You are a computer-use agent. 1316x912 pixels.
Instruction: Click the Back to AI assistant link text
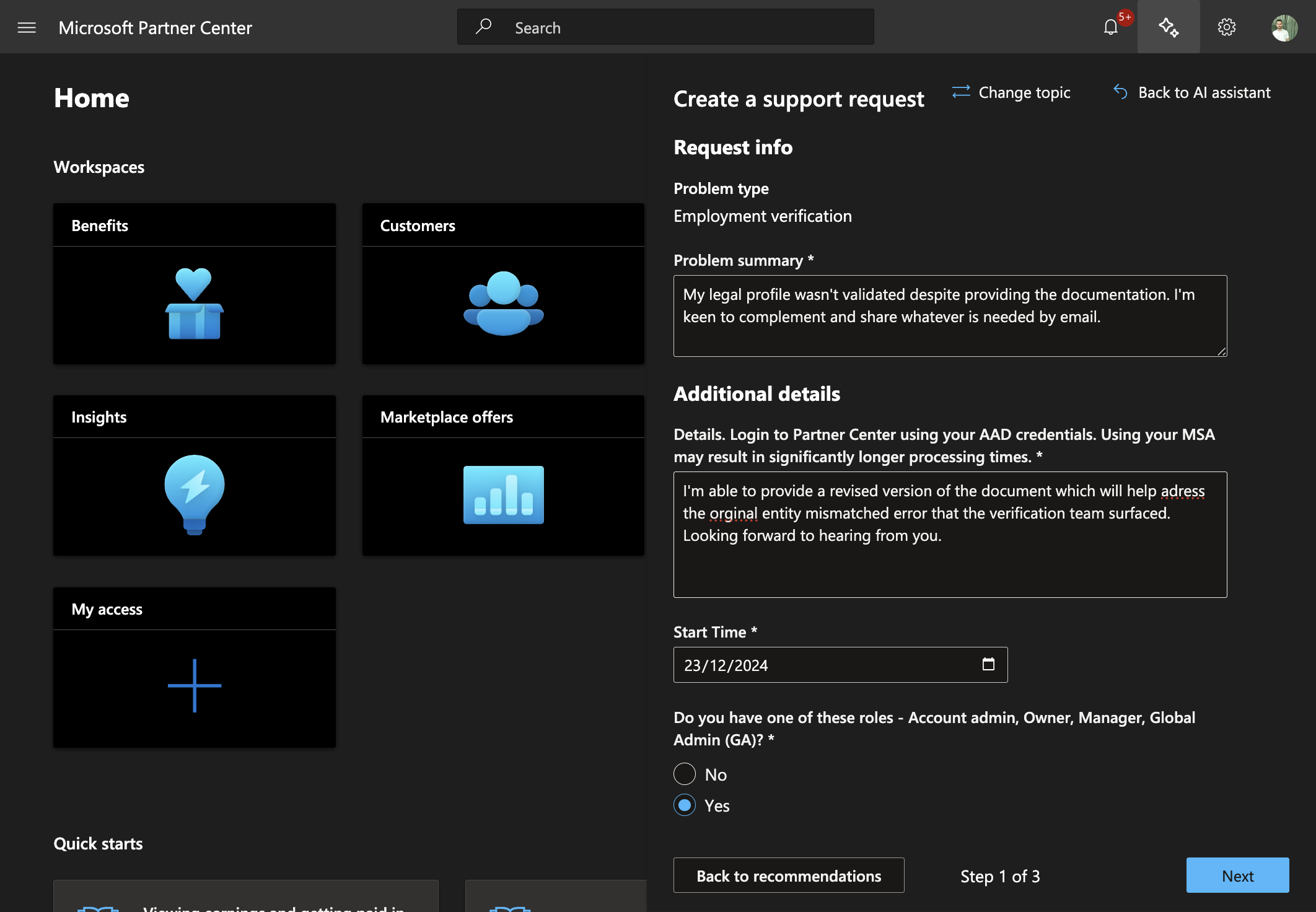(1204, 92)
